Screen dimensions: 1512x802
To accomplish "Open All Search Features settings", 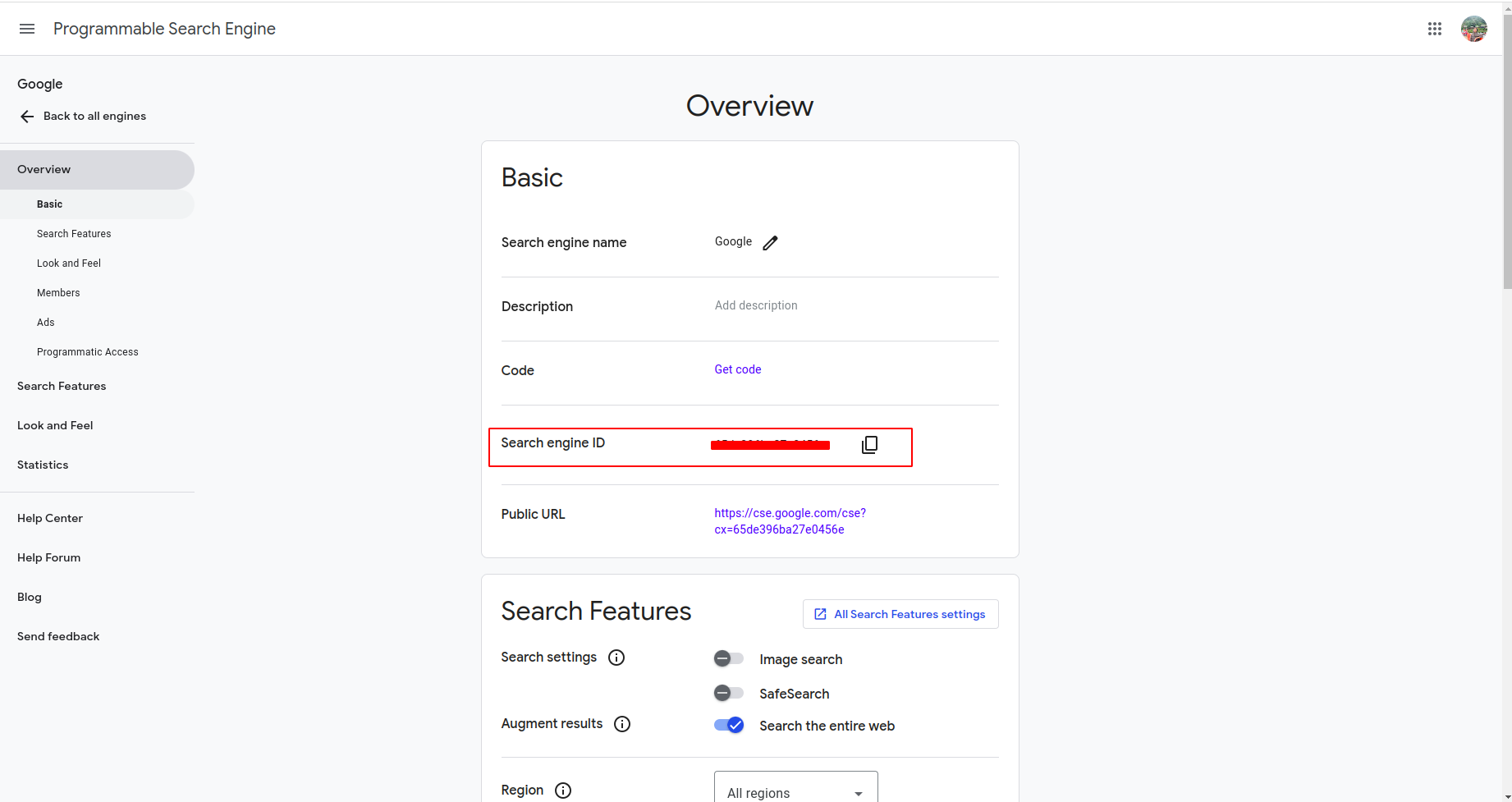I will click(900, 614).
